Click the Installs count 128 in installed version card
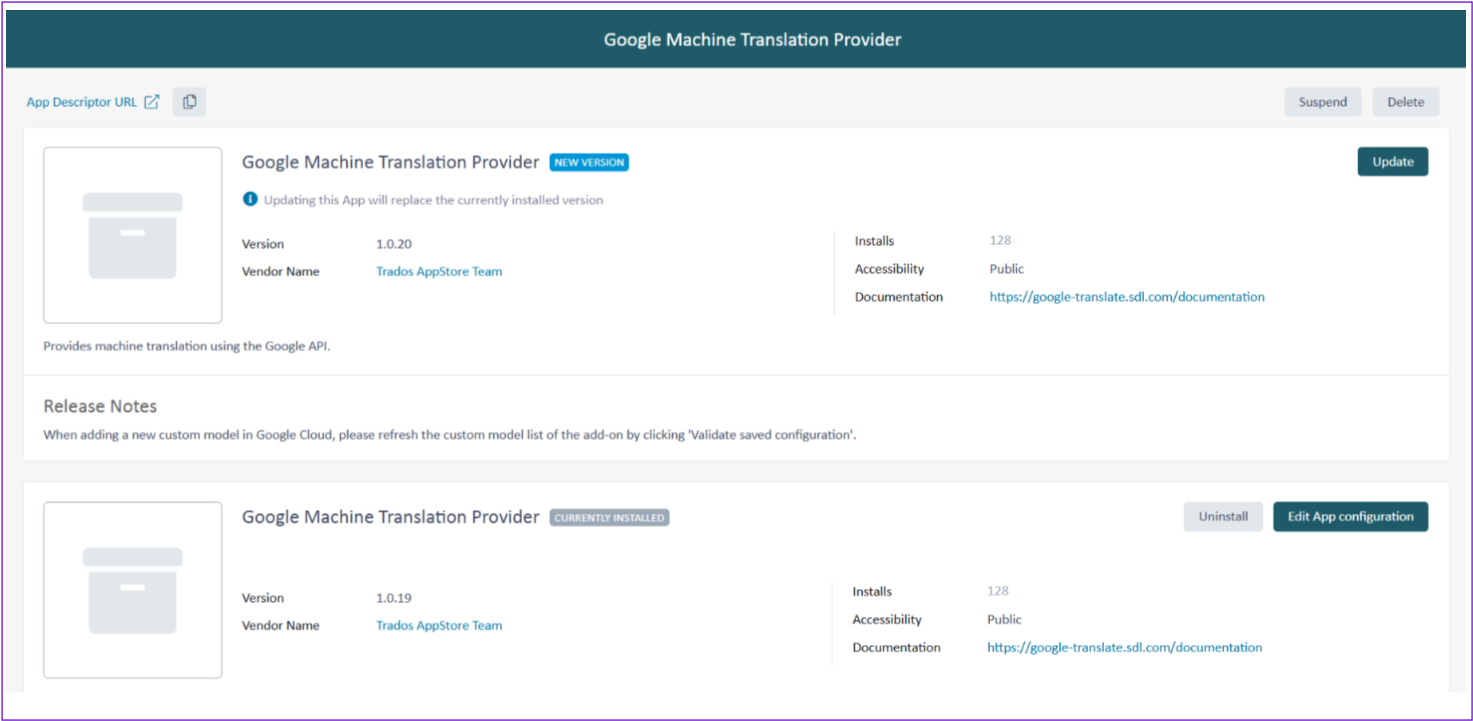Screen dimensions: 1473x721 click(998, 591)
